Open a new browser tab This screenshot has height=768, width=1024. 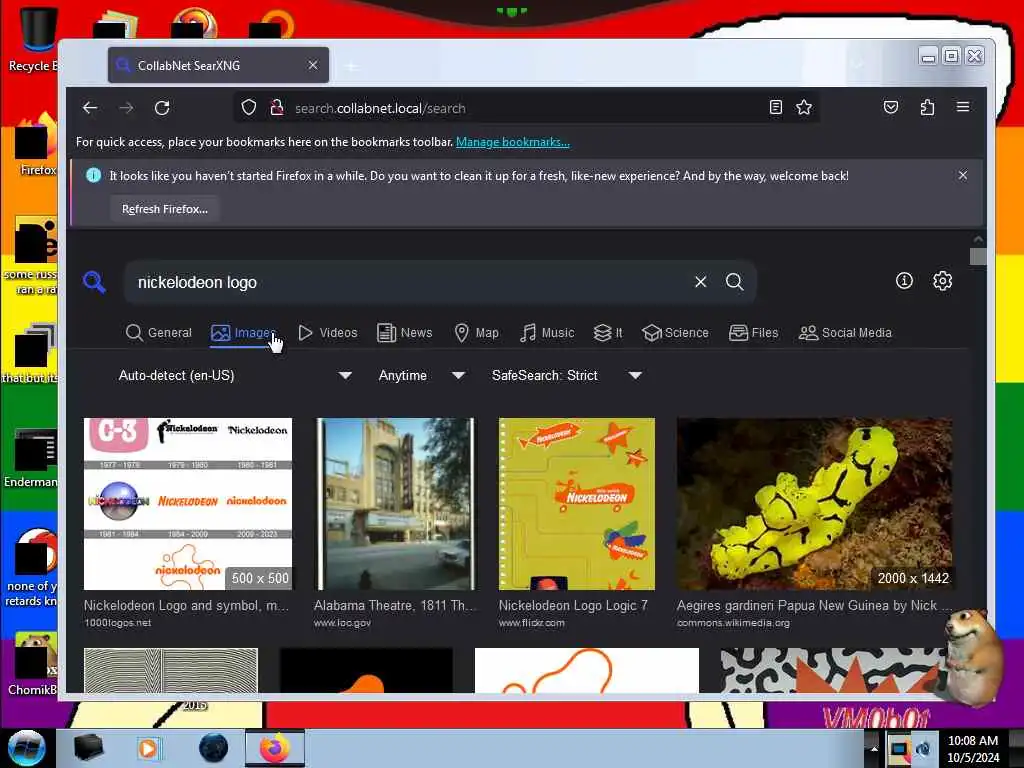(x=352, y=66)
